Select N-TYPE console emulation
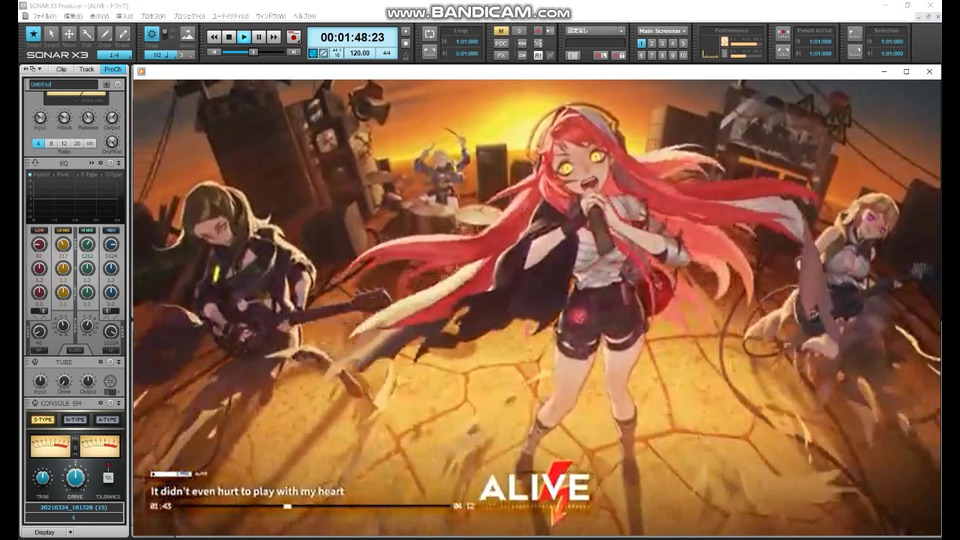Viewport: 960px width, 540px height. (75, 420)
